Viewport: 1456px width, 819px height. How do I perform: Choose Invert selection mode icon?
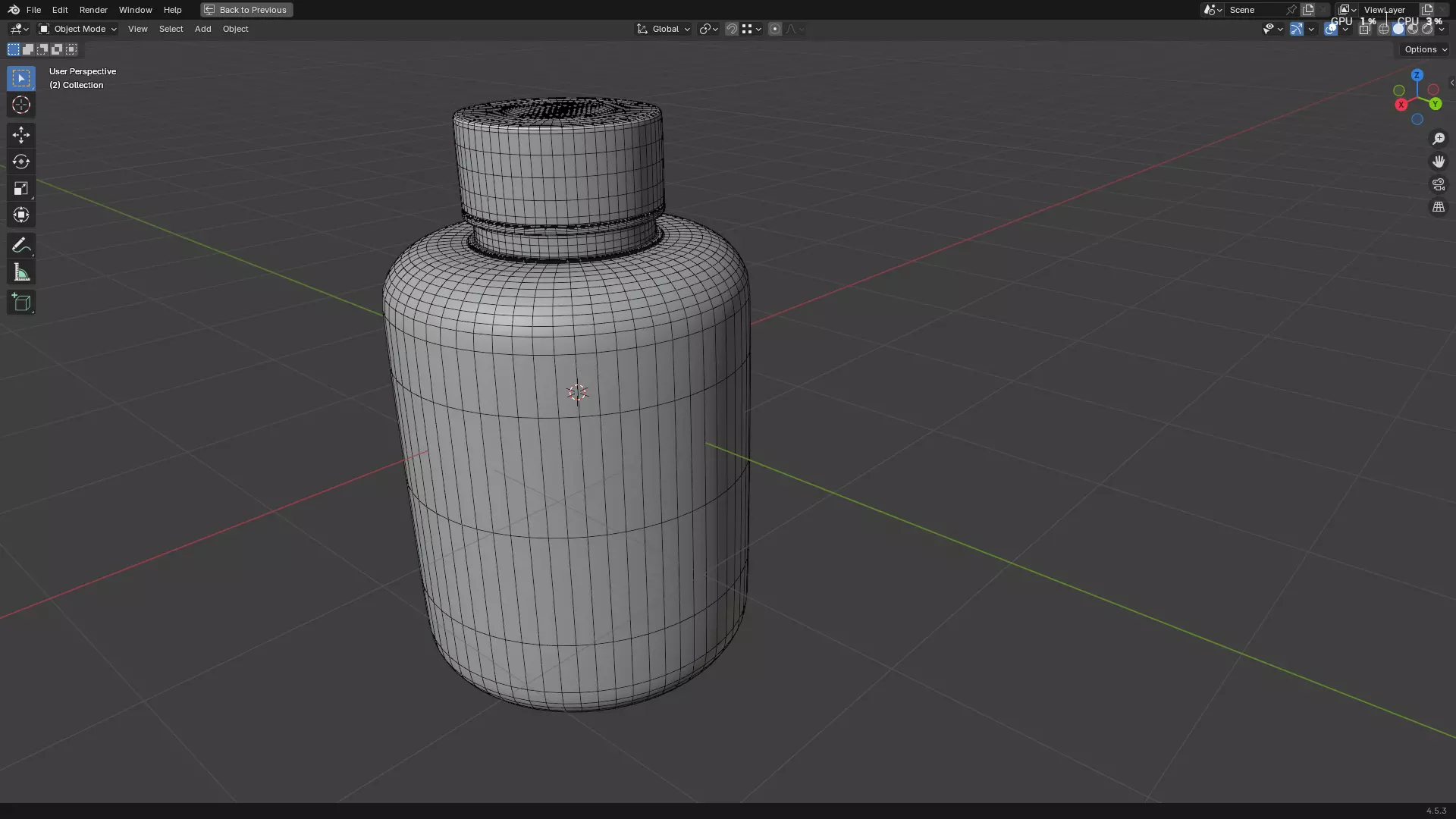click(57, 49)
